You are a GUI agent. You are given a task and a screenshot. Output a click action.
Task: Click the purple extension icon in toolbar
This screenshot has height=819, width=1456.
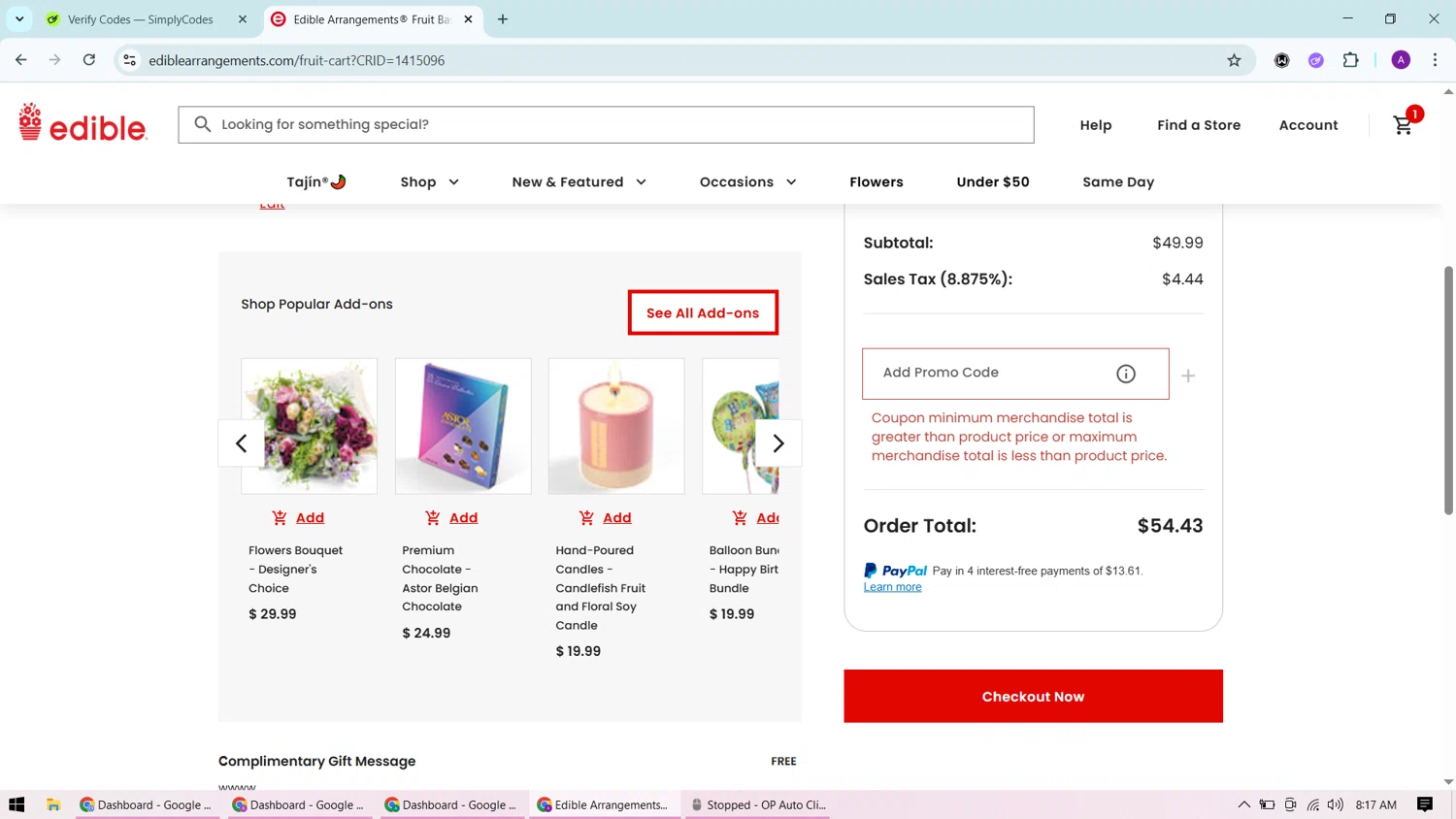click(1316, 60)
